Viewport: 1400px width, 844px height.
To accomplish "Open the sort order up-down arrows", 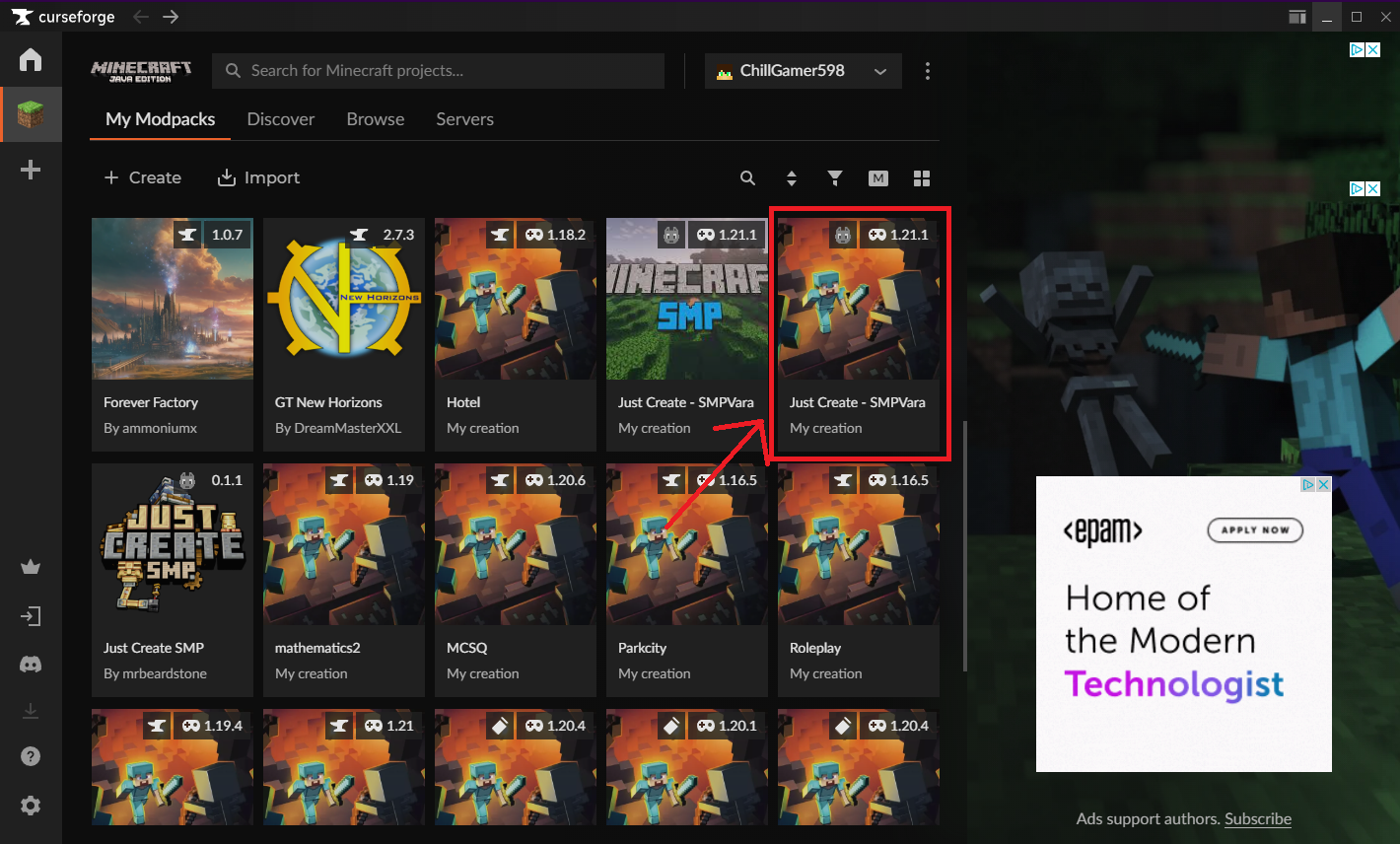I will tap(791, 178).
